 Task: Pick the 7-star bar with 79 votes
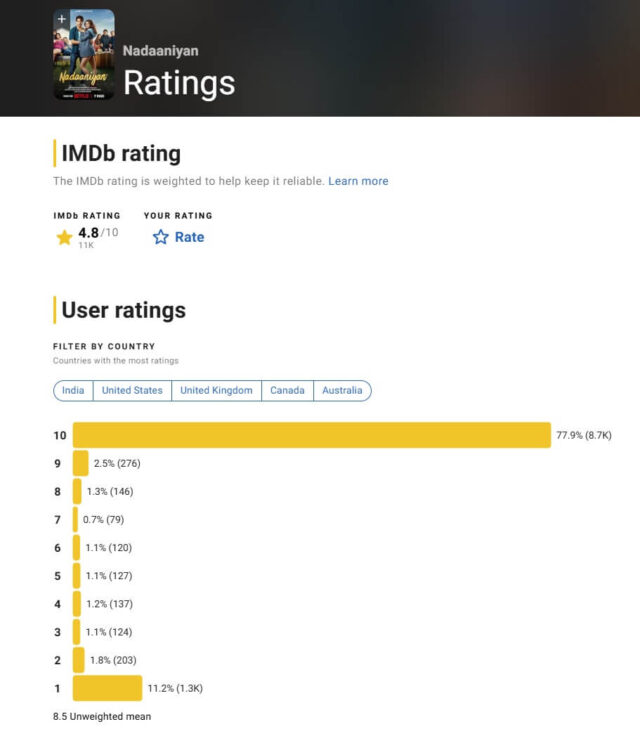(75, 519)
